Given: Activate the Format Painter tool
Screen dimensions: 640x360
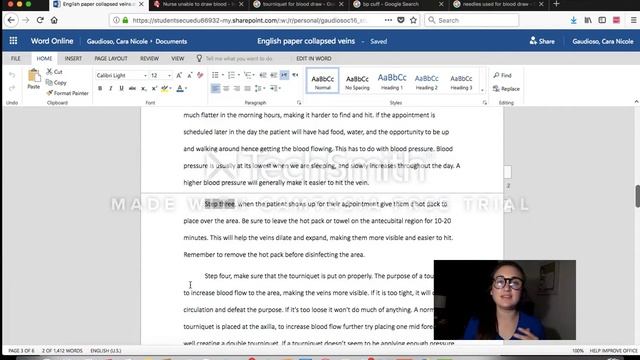Looking at the screenshot, I should coord(67,93).
